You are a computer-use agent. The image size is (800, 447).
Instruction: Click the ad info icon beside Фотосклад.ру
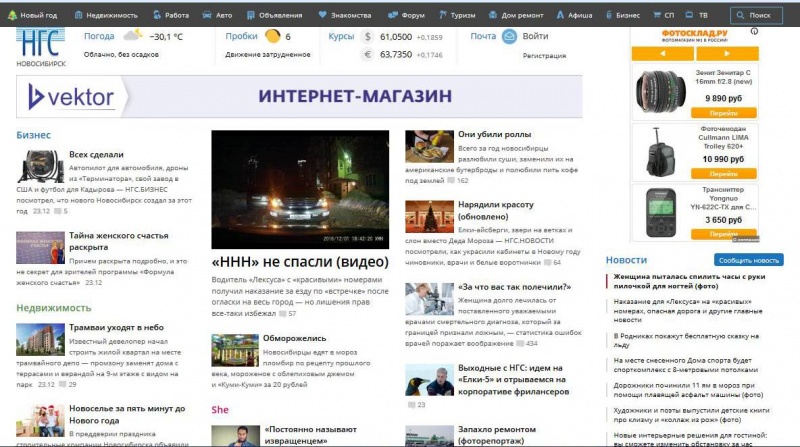click(756, 30)
